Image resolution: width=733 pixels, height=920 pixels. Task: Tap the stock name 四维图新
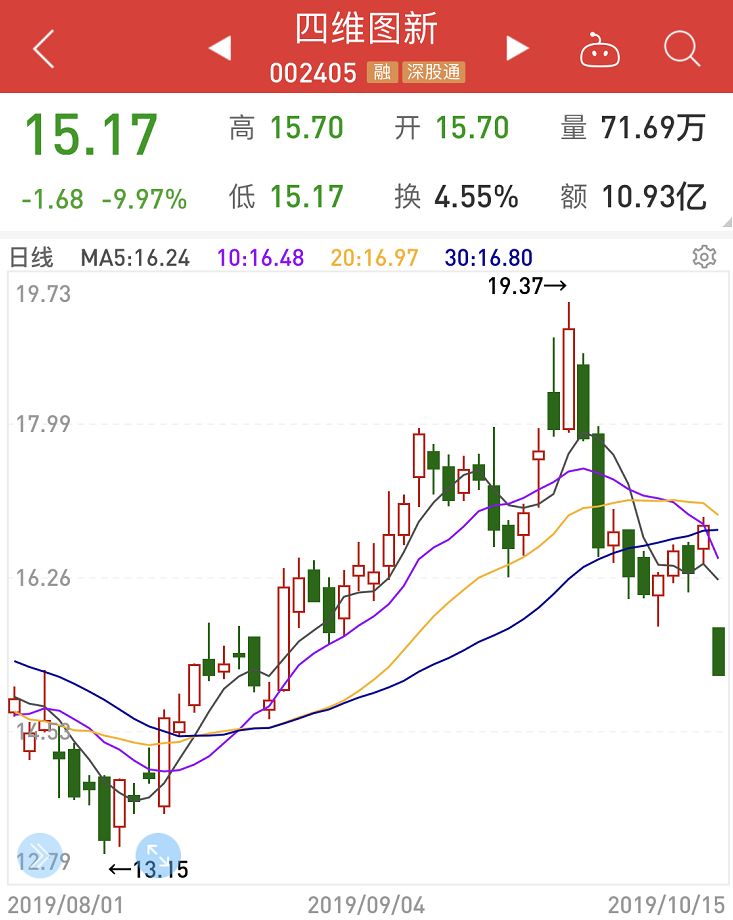tap(366, 29)
